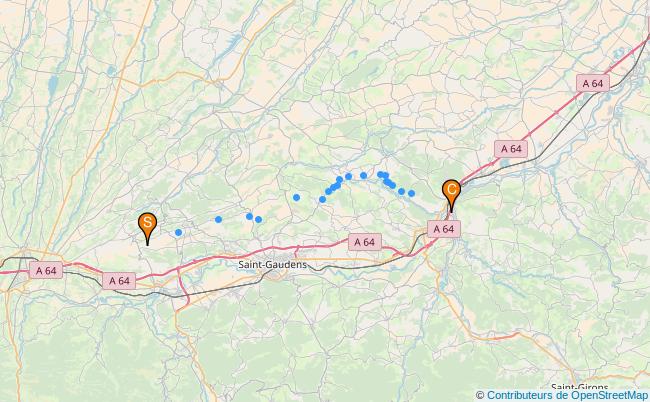This screenshot has width=650, height=402.
Task: Click the topmost A 64 road shield
Action: tap(593, 83)
